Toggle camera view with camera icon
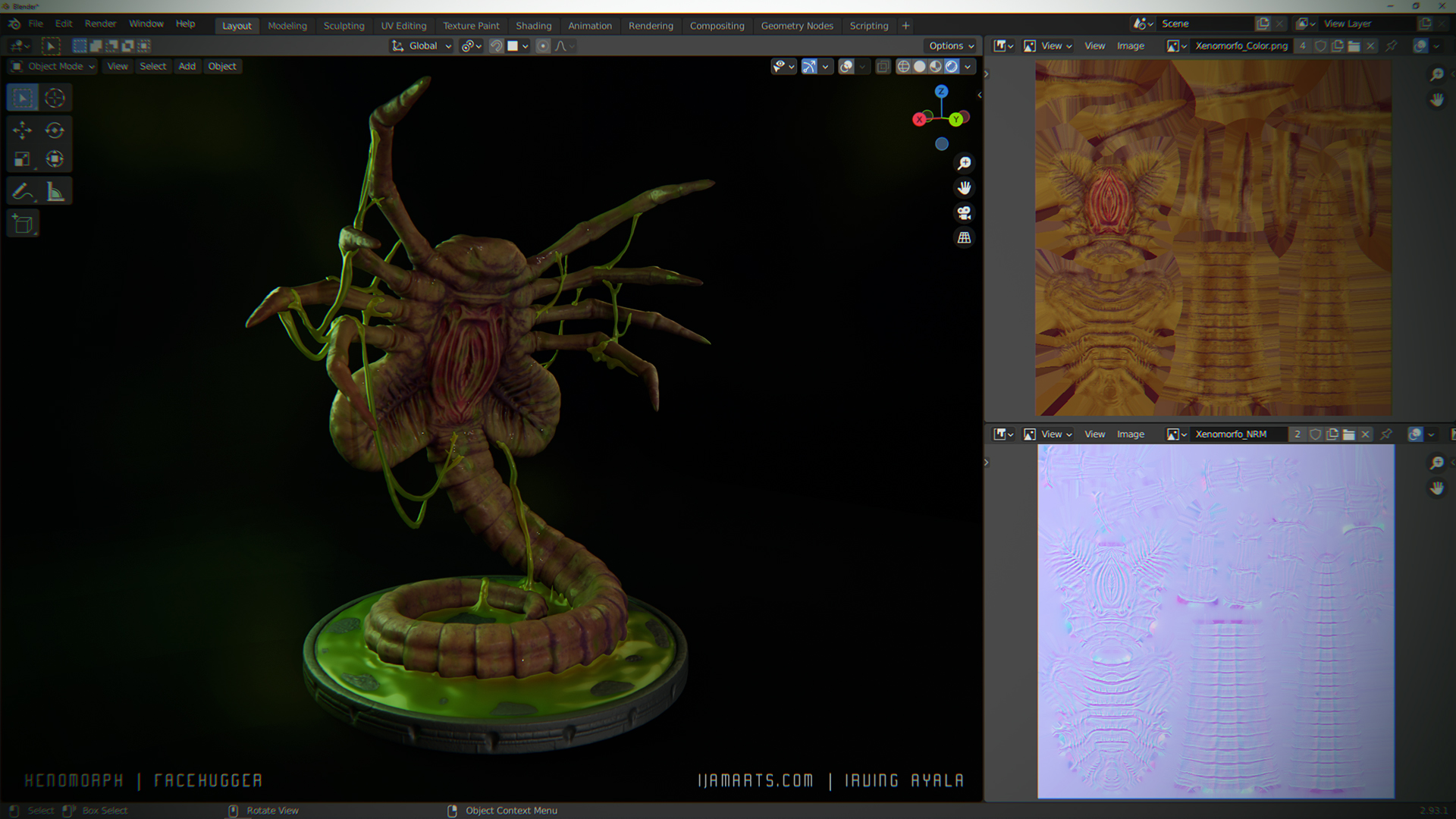This screenshot has width=1456, height=819. click(x=964, y=213)
